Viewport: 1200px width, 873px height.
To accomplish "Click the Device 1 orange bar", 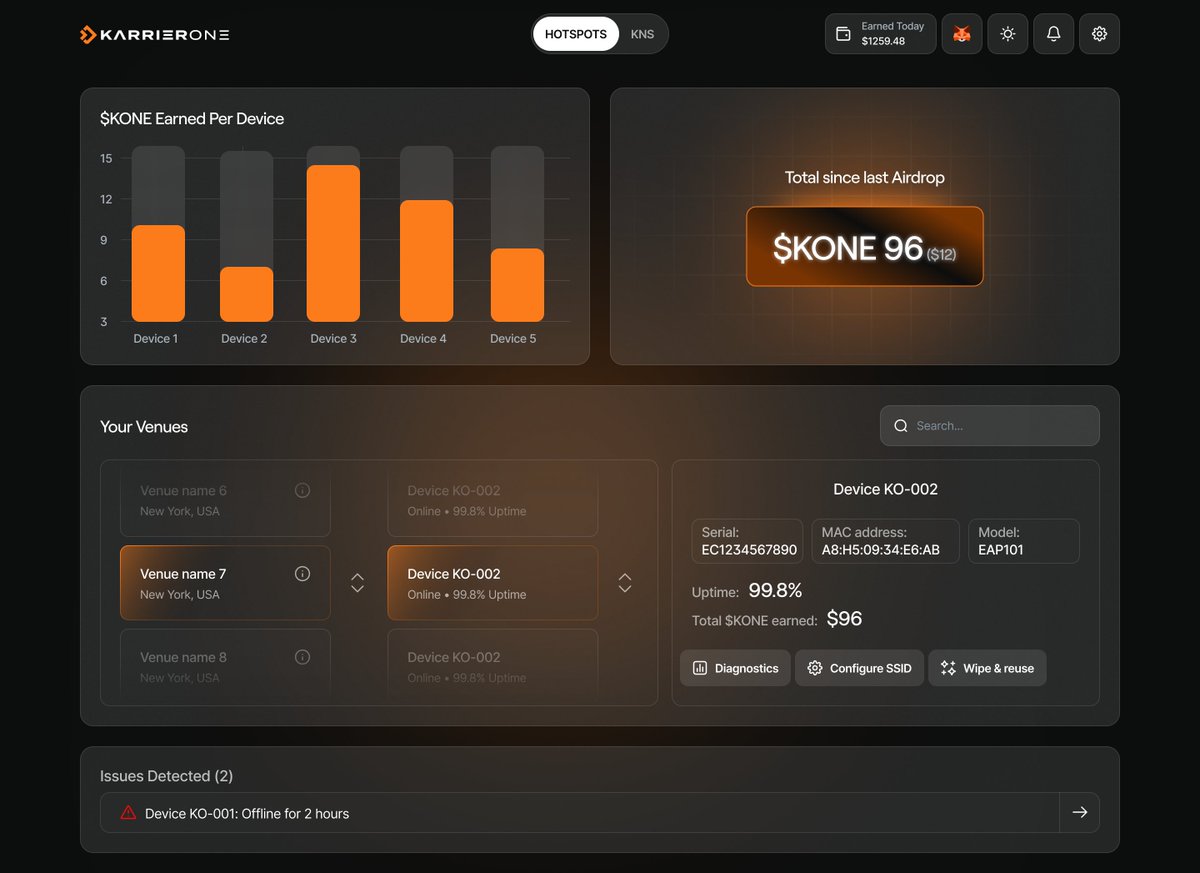I will coord(158,273).
